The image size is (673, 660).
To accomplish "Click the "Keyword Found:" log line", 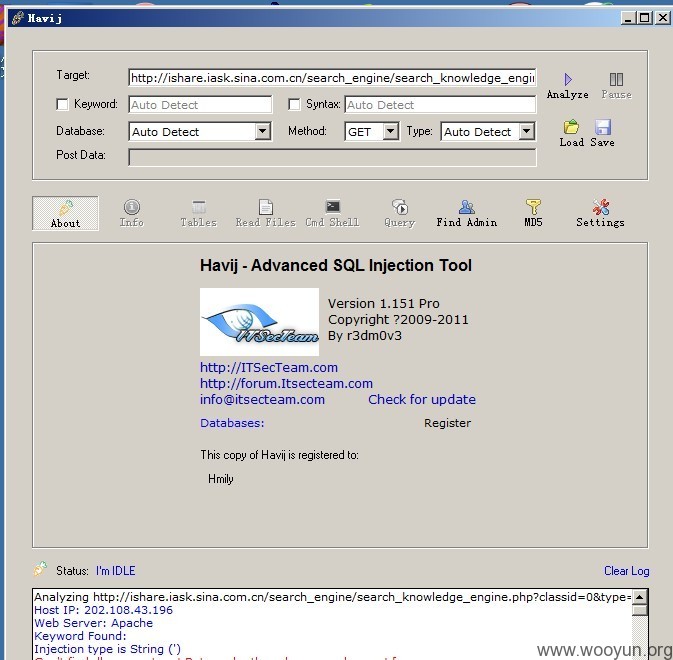I will point(80,636).
